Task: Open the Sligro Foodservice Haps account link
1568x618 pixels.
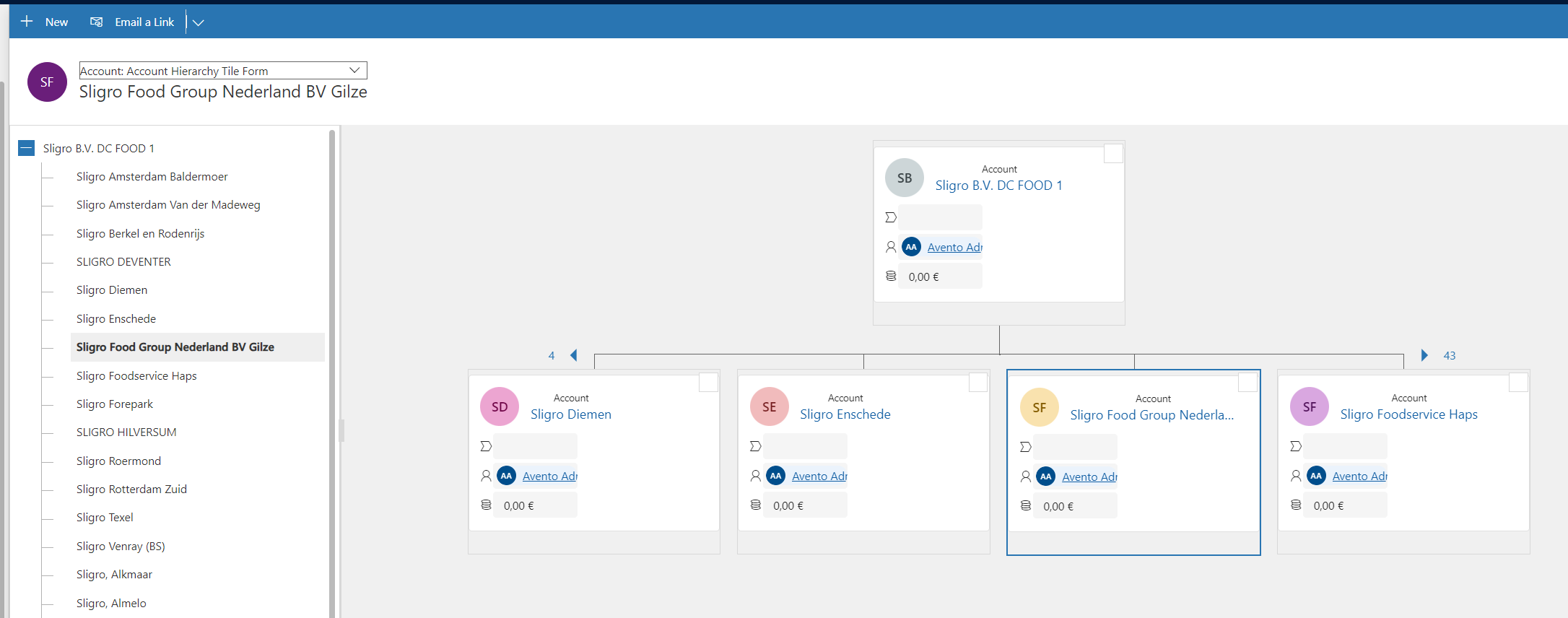Action: [x=1408, y=414]
